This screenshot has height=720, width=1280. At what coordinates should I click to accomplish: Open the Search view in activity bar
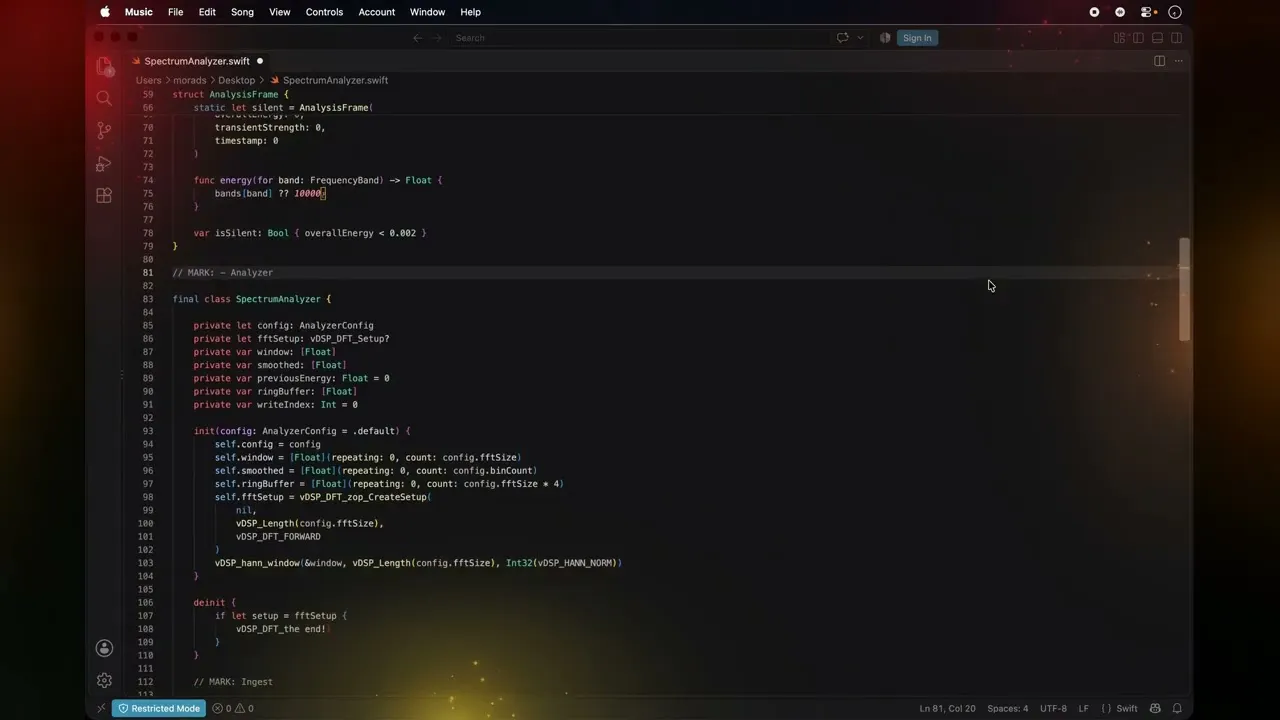[104, 98]
